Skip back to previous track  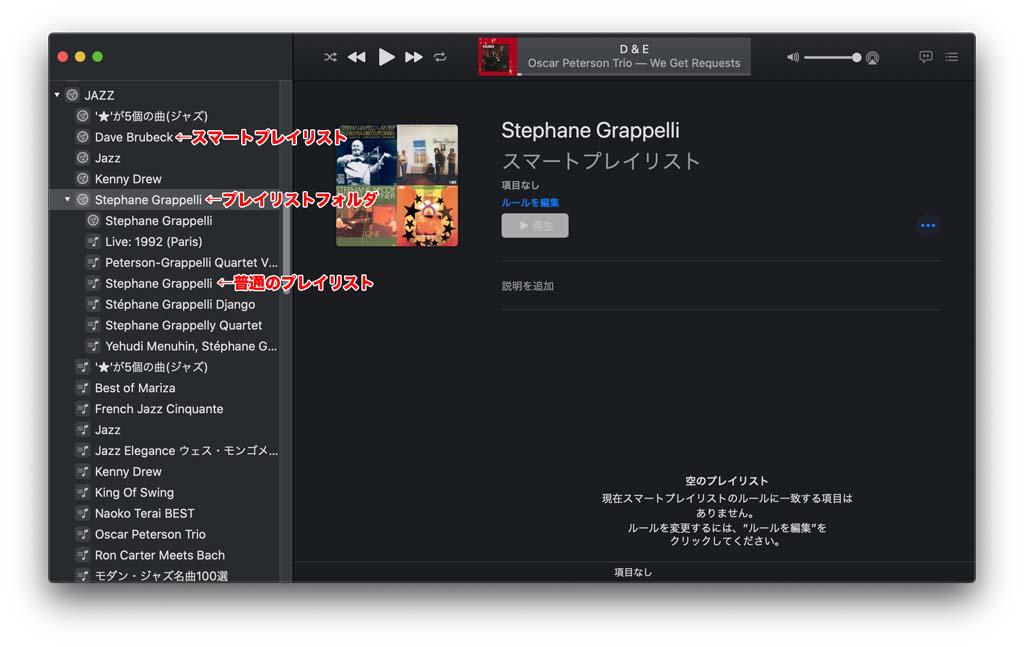point(357,57)
